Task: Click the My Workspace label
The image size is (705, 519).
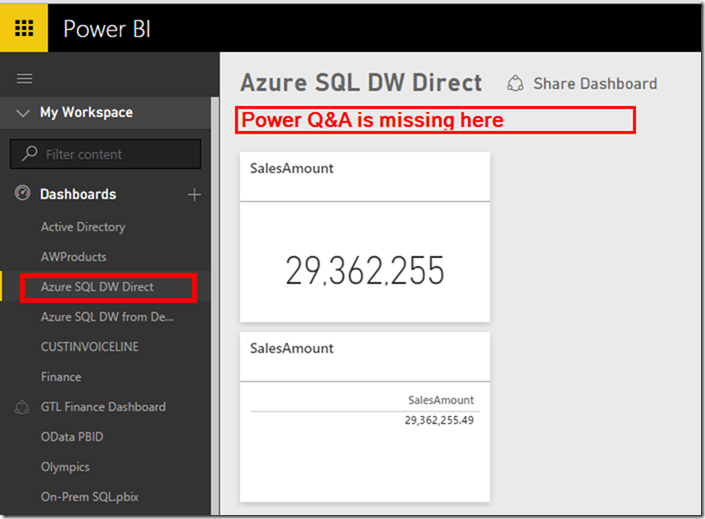Action: tap(86, 112)
